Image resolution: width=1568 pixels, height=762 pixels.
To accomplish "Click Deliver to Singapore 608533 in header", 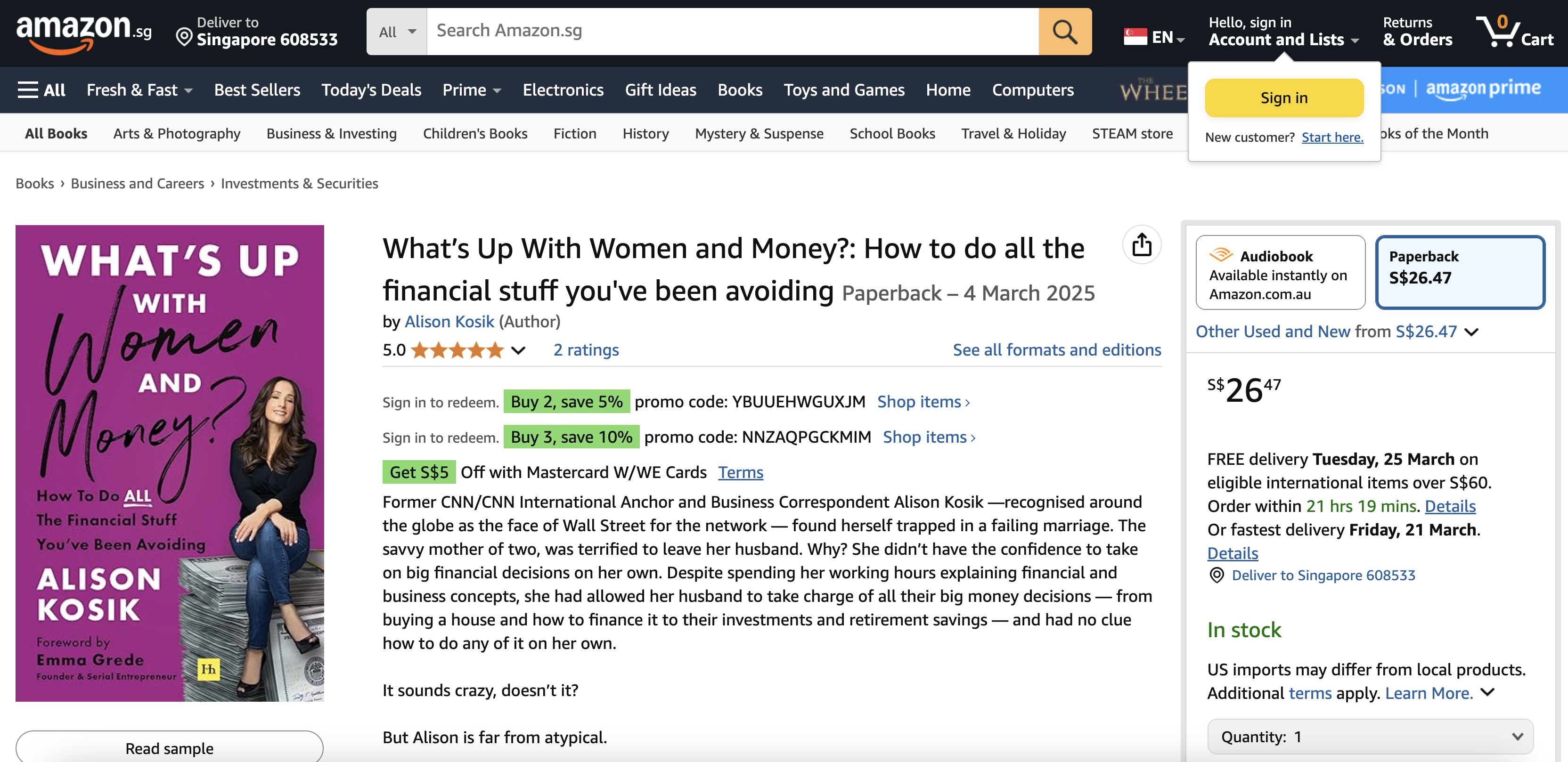I will (x=257, y=31).
